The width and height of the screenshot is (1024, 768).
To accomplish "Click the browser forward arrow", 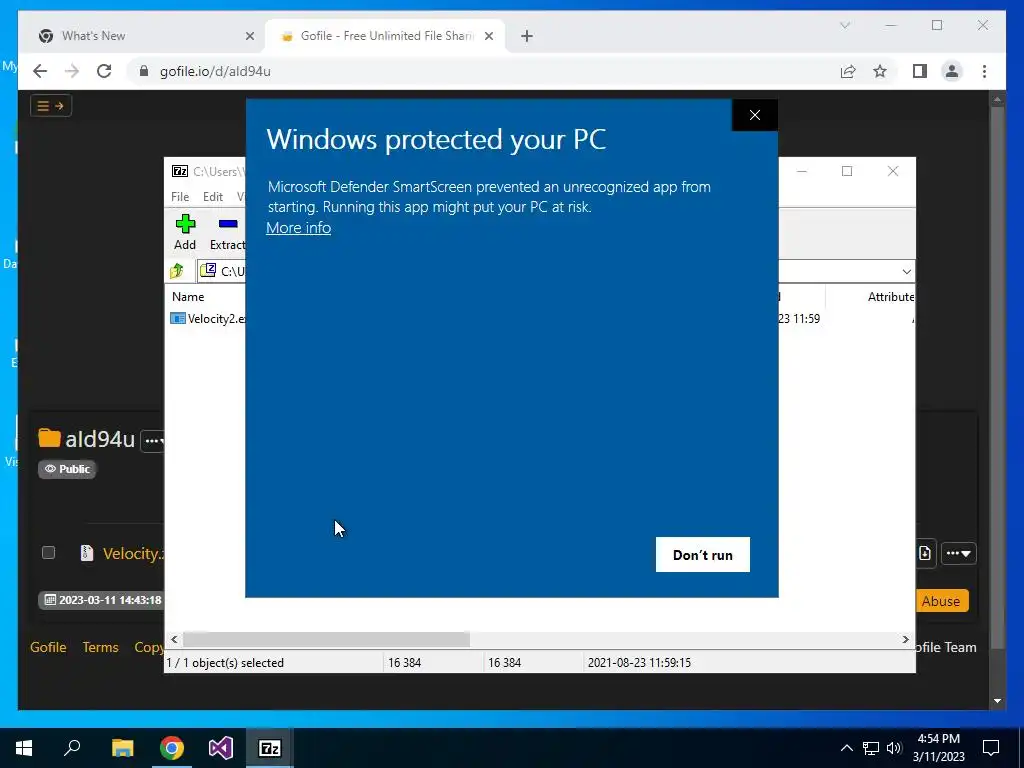I will [x=72, y=71].
